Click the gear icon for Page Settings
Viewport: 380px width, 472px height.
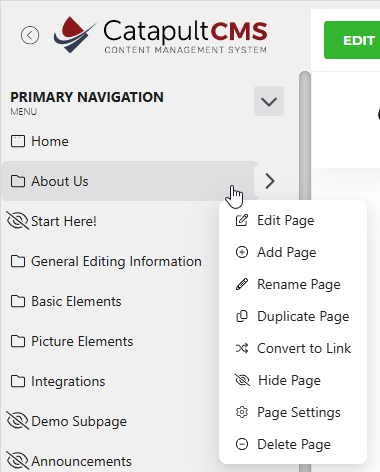[x=242, y=412]
